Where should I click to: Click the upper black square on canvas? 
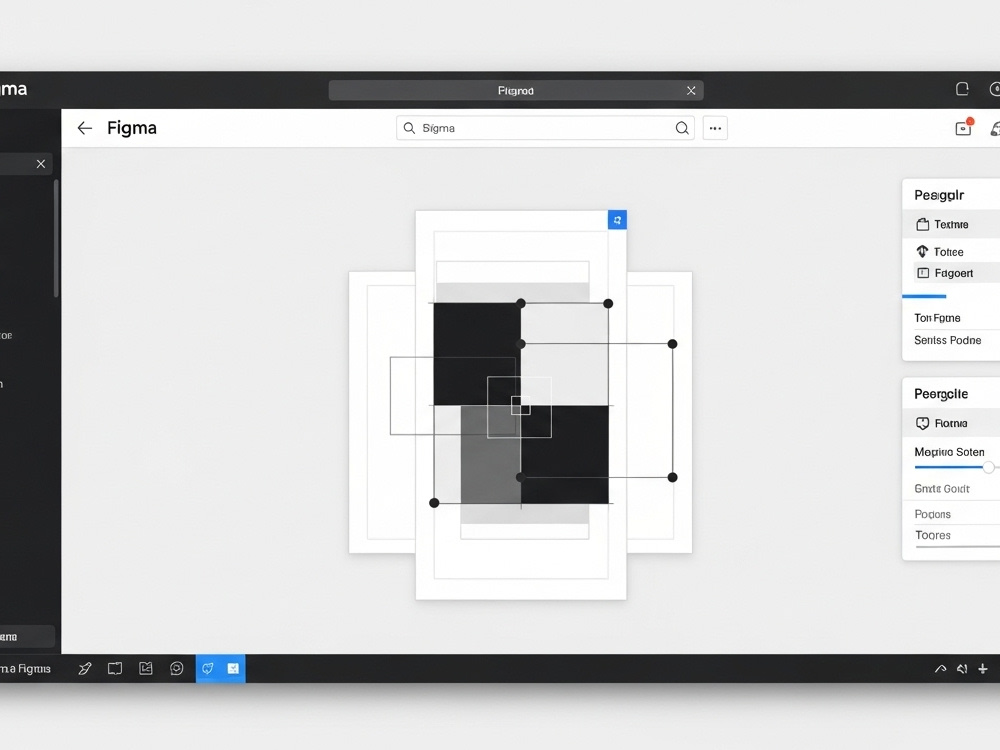point(477,354)
